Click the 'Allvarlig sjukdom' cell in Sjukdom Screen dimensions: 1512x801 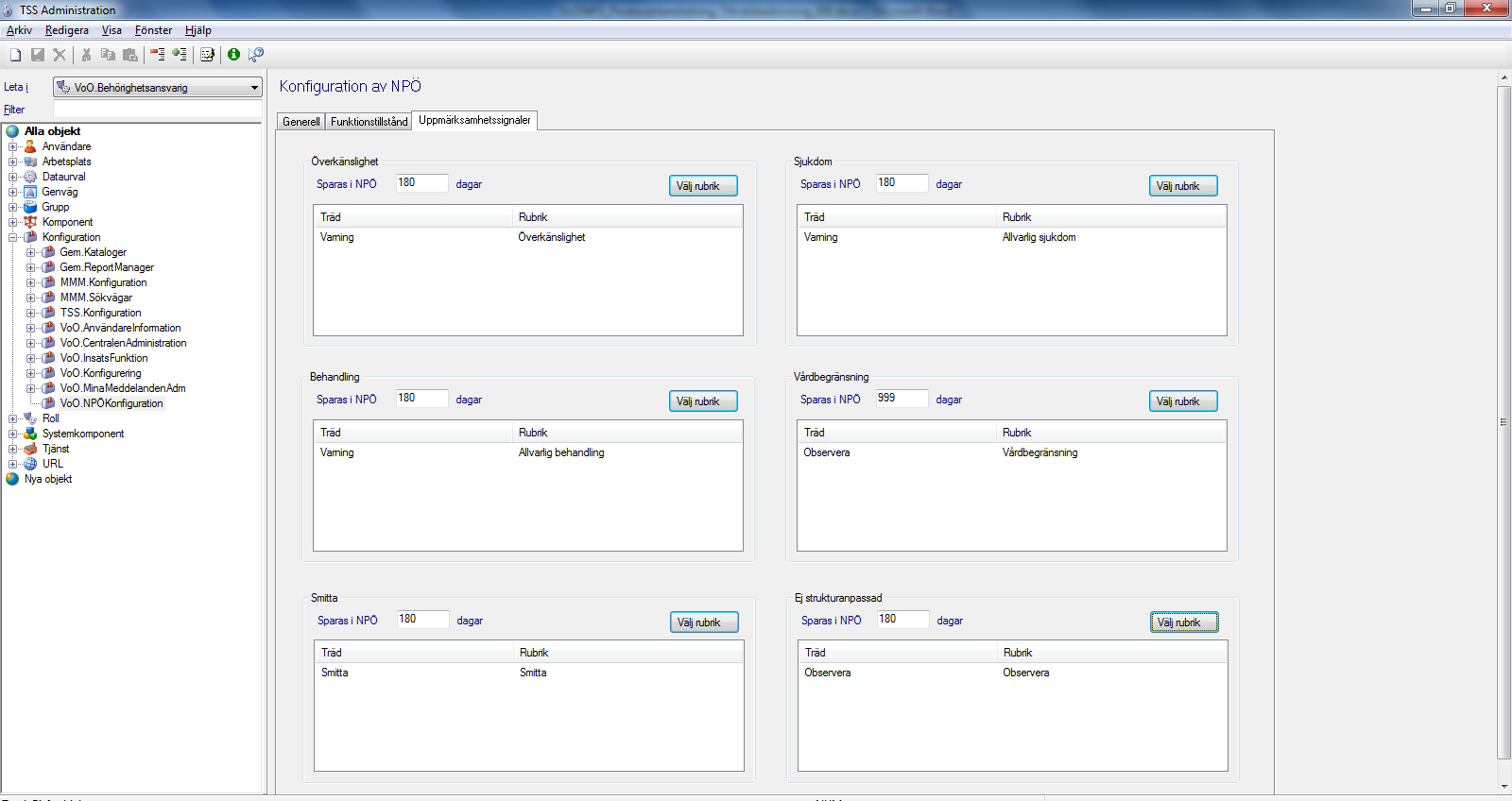(x=1039, y=237)
